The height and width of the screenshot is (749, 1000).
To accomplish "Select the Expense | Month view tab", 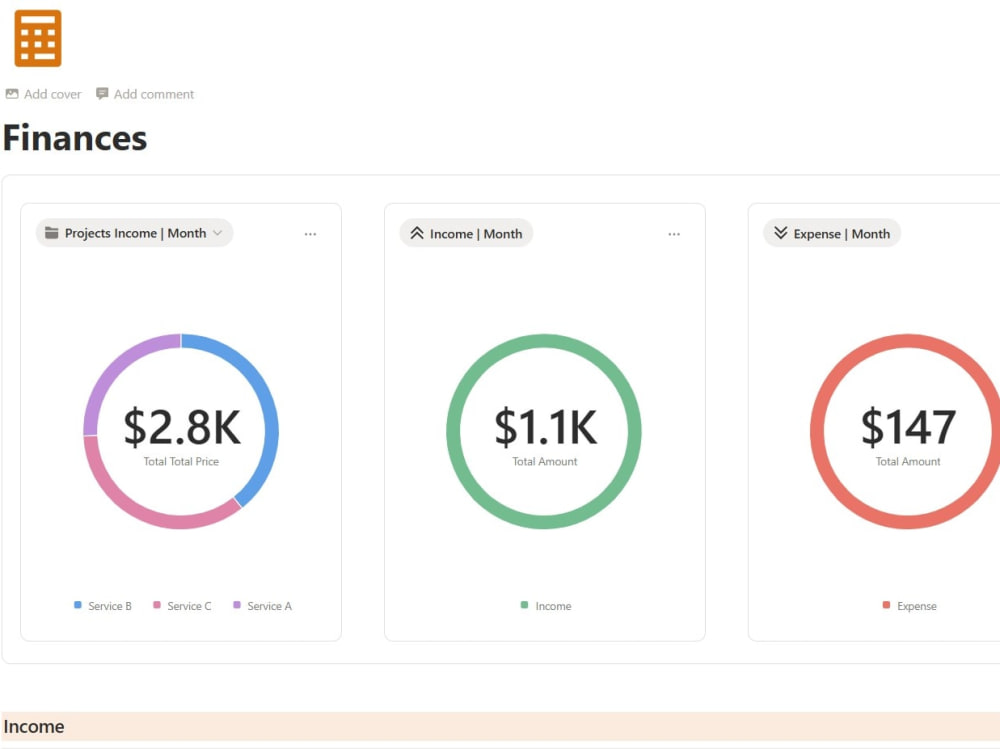I will (x=832, y=234).
